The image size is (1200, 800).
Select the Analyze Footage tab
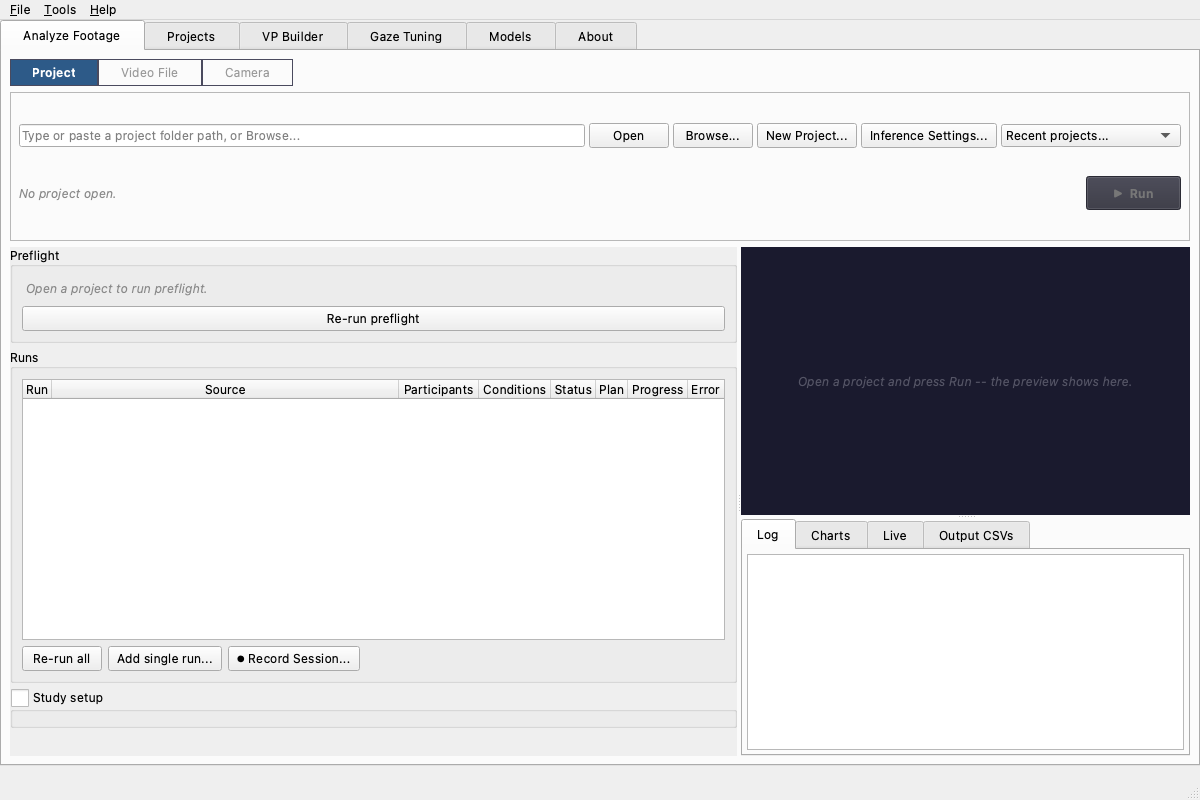[72, 35]
